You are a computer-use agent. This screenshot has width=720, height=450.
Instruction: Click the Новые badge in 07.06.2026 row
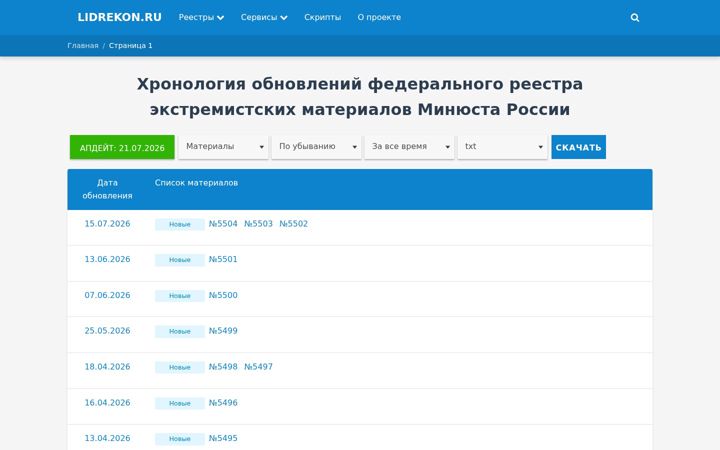pos(180,296)
